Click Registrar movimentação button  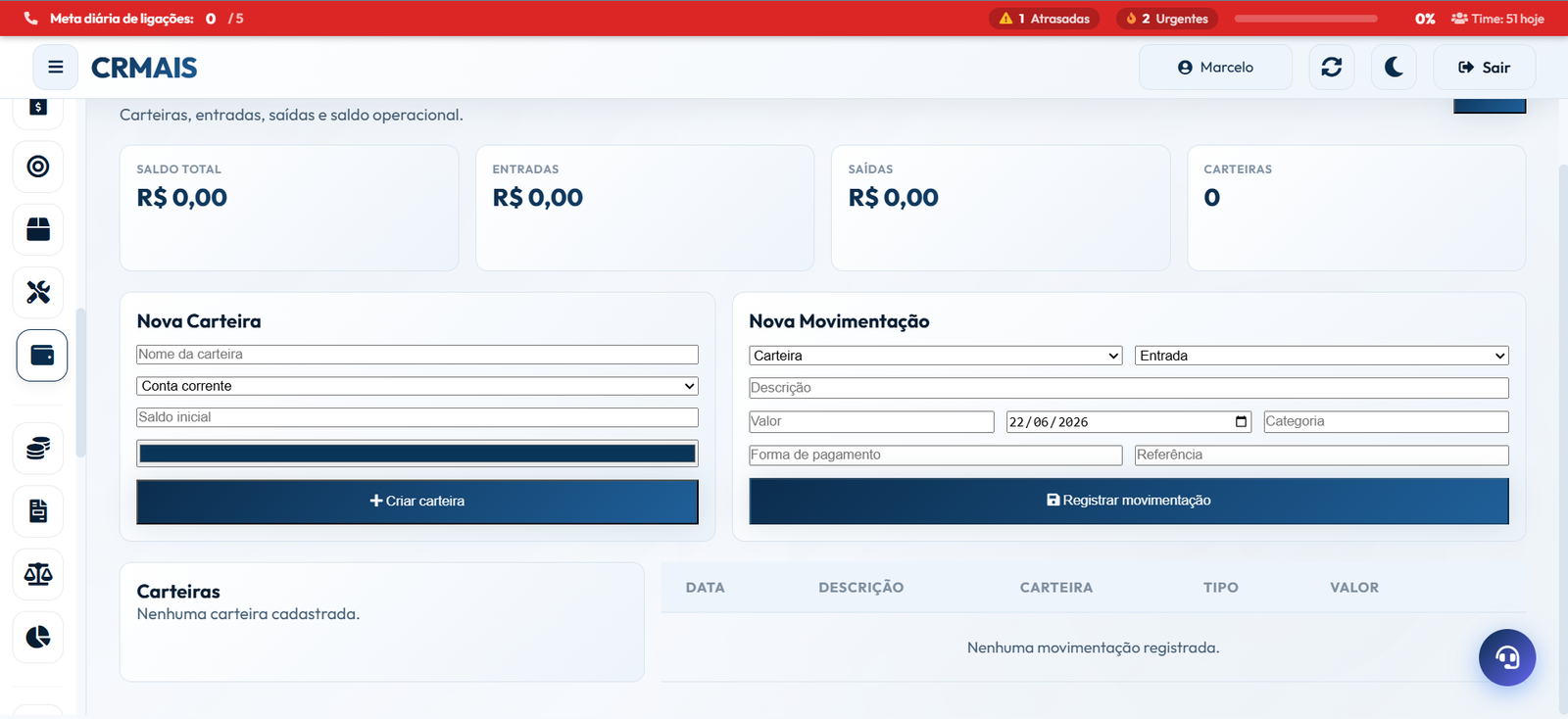[x=1129, y=501]
